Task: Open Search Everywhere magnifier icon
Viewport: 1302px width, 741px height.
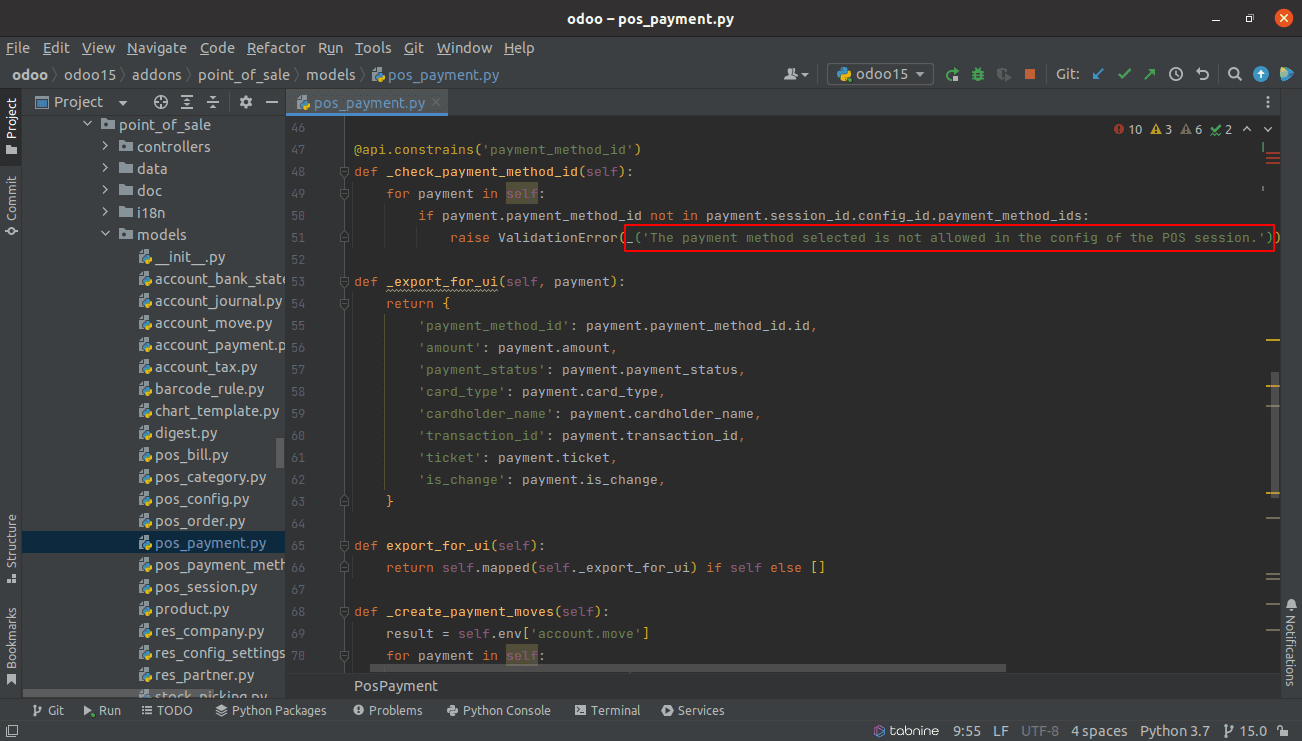Action: click(x=1235, y=74)
